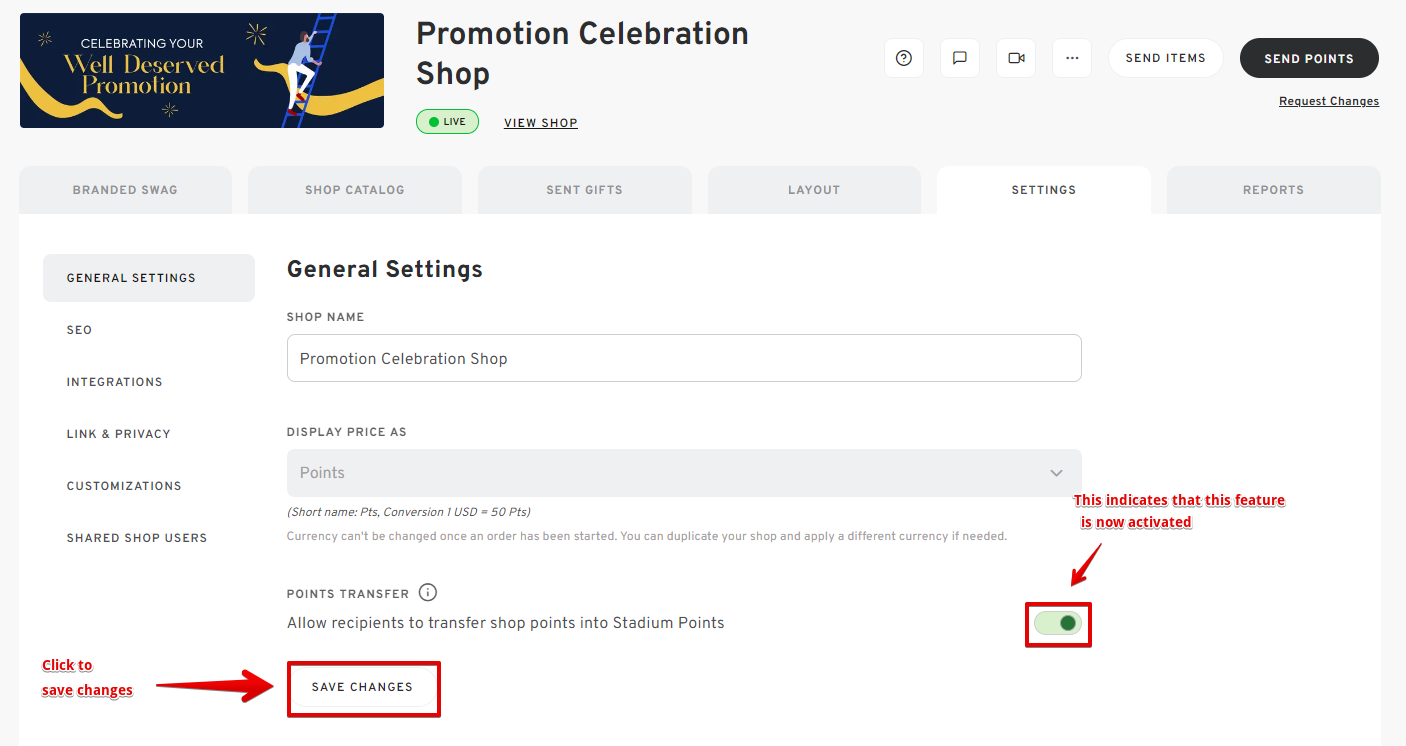Viewport: 1406px width, 746px height.
Task: Switch to the Branded Swag tab
Action: (x=125, y=190)
